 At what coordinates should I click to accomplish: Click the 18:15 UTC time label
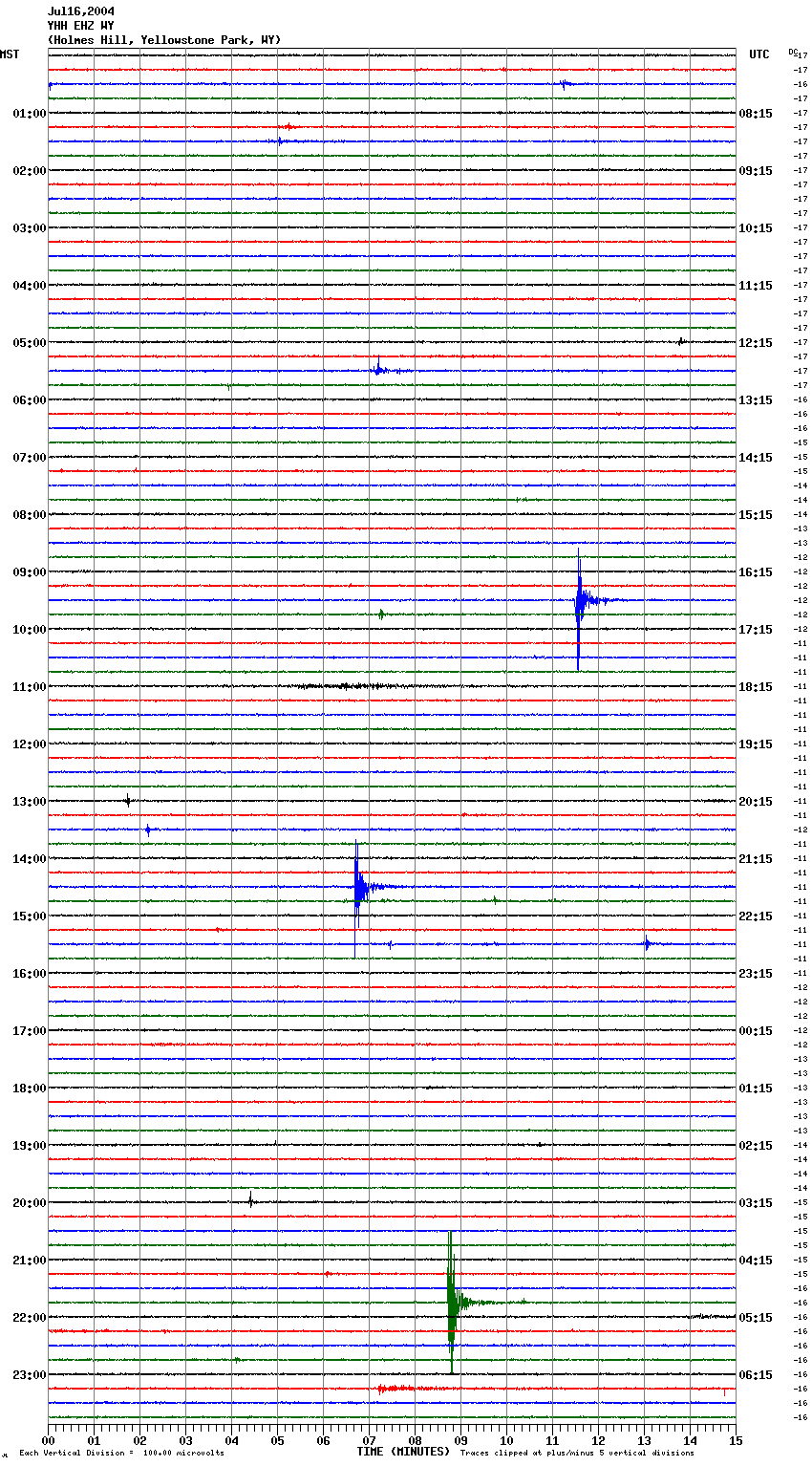756,687
